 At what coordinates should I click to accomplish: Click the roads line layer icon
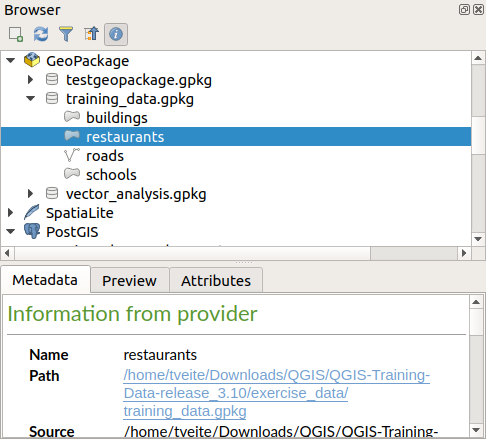tap(72, 155)
